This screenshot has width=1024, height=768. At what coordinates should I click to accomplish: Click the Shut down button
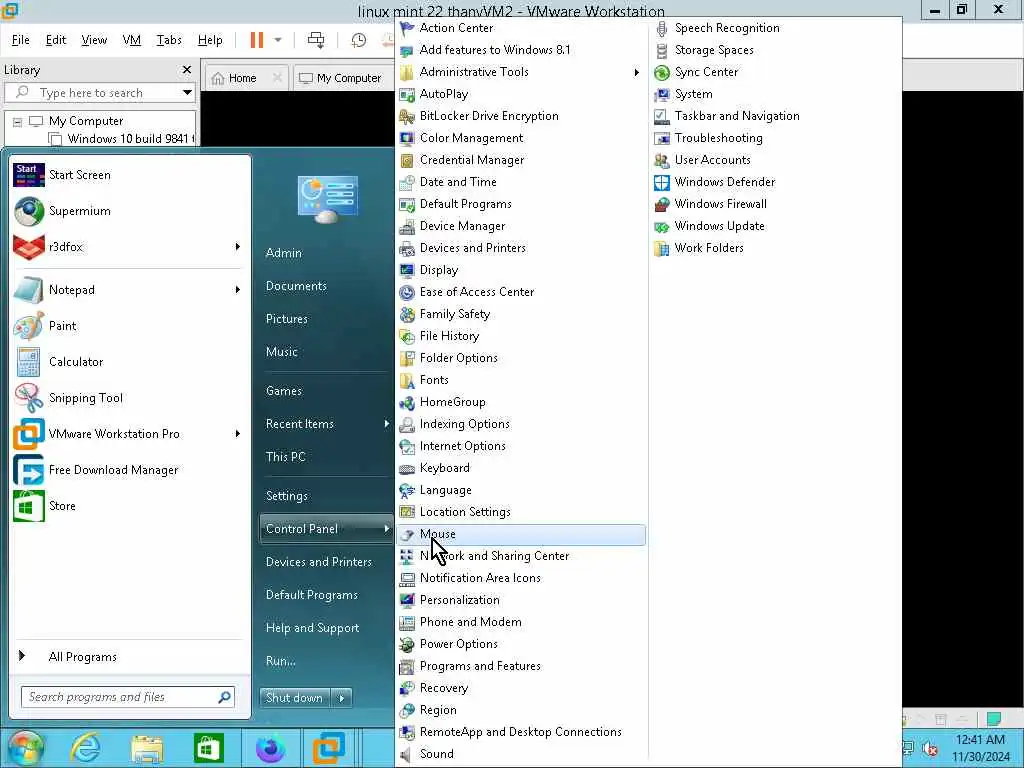click(295, 698)
